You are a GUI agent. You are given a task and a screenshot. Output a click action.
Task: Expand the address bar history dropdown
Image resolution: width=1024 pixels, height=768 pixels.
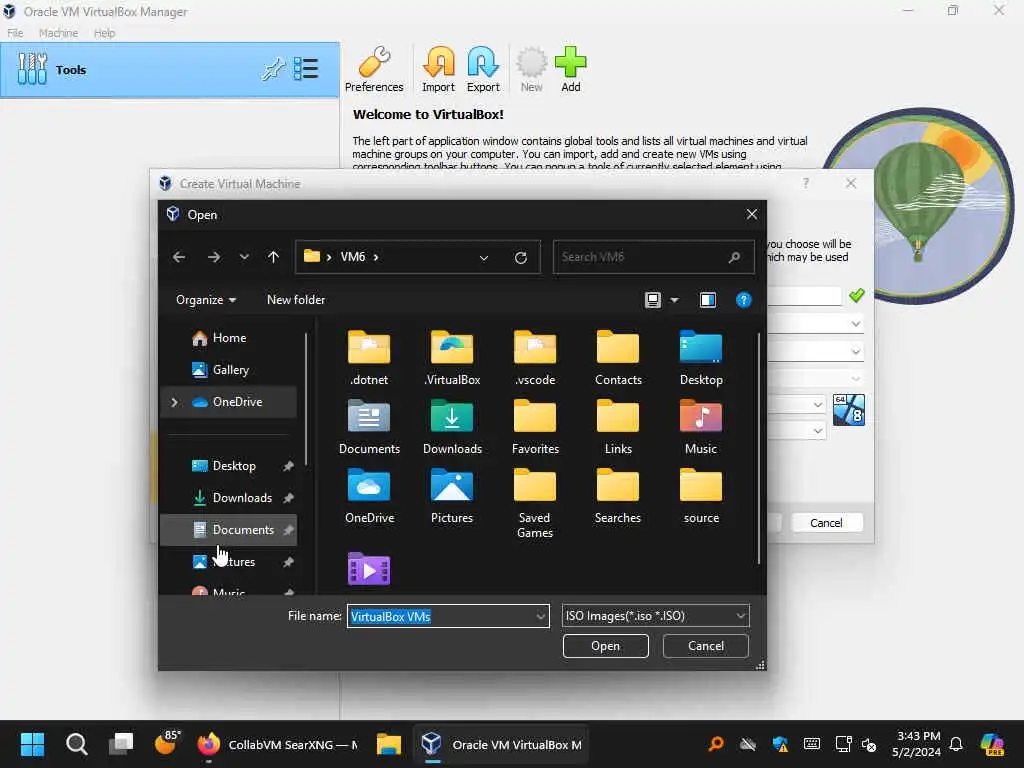click(484, 257)
